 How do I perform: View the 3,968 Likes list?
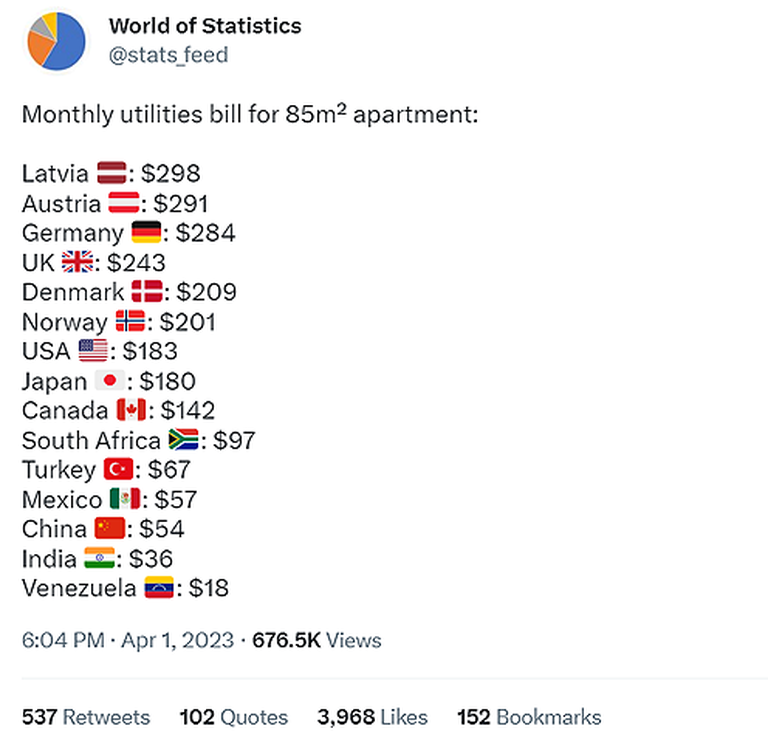(x=372, y=717)
